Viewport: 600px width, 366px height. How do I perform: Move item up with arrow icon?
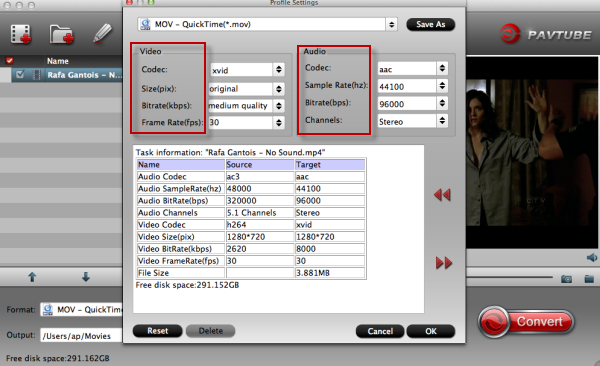pyautogui.click(x=32, y=277)
